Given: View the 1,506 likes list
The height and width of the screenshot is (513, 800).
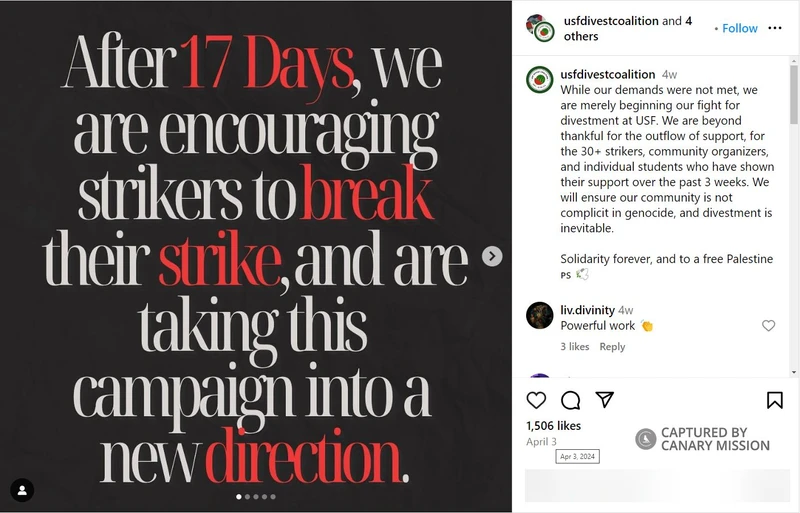Looking at the screenshot, I should 553,425.
